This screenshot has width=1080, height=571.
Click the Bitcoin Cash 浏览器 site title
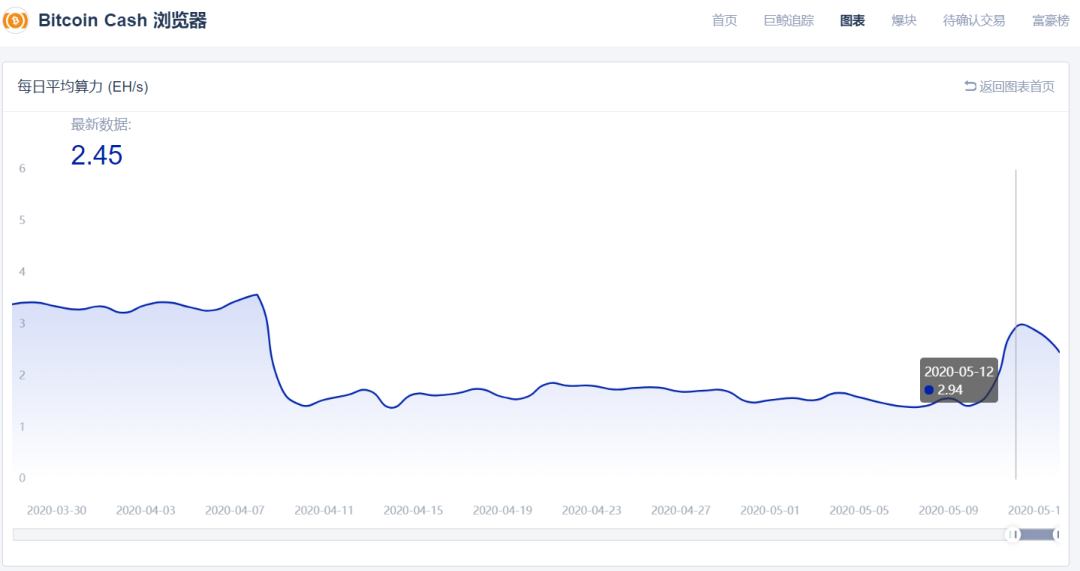pos(122,21)
